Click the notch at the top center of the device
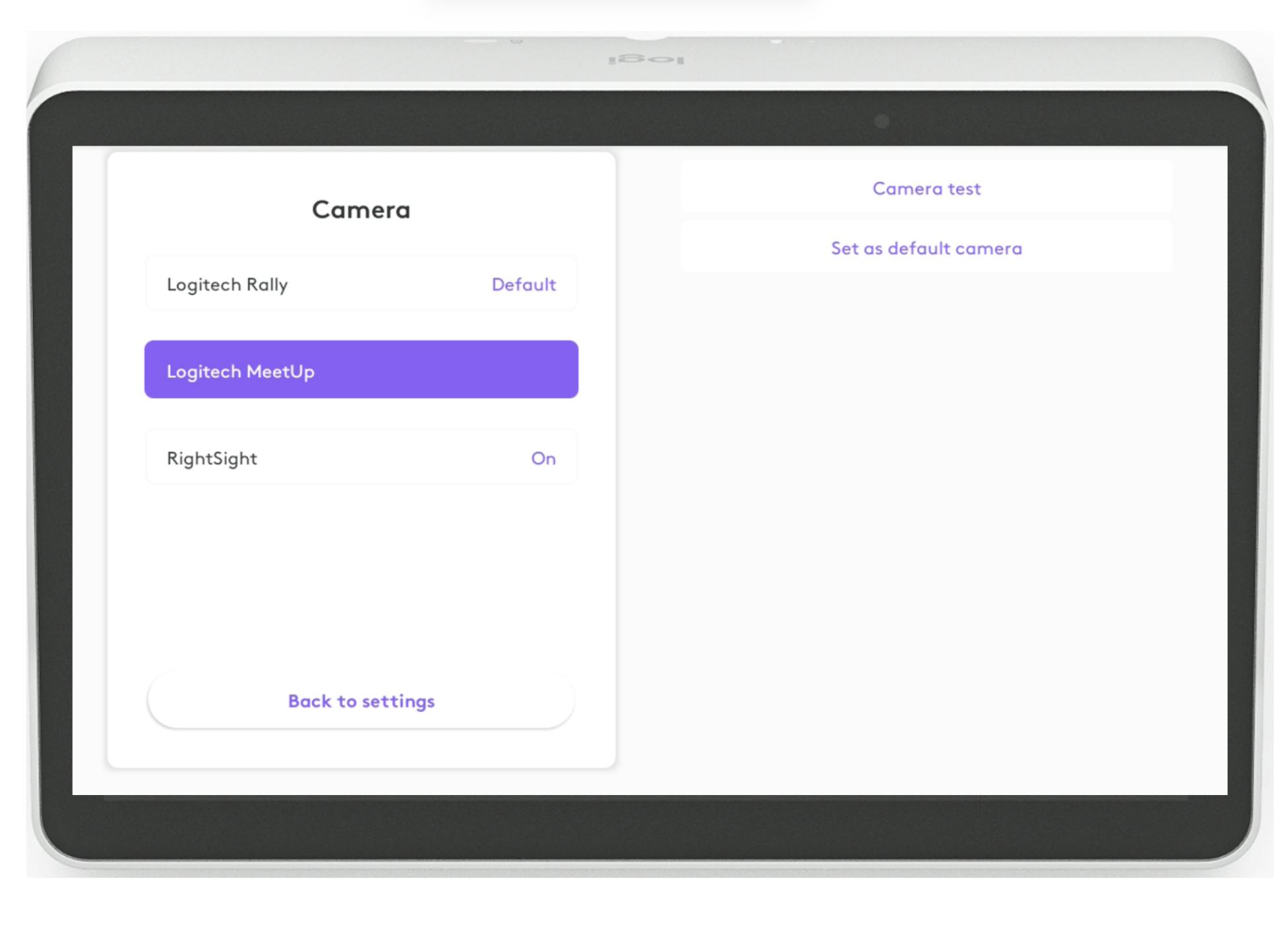1288x926 pixels. tap(647, 37)
